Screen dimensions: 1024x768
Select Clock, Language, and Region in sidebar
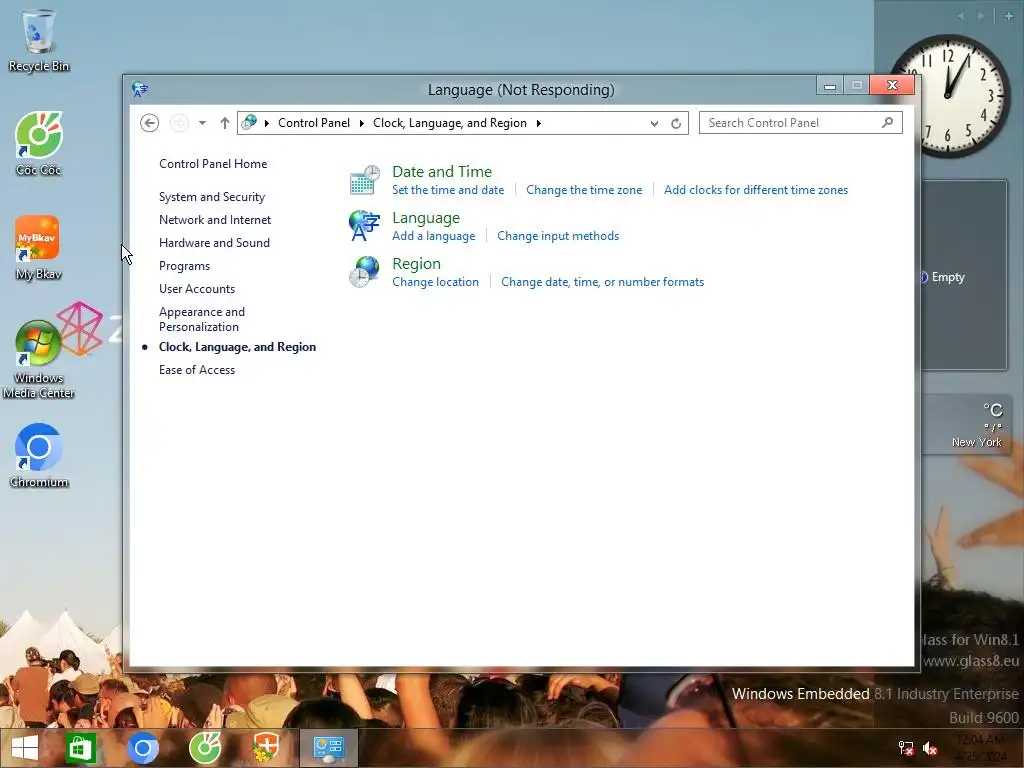[x=237, y=347]
